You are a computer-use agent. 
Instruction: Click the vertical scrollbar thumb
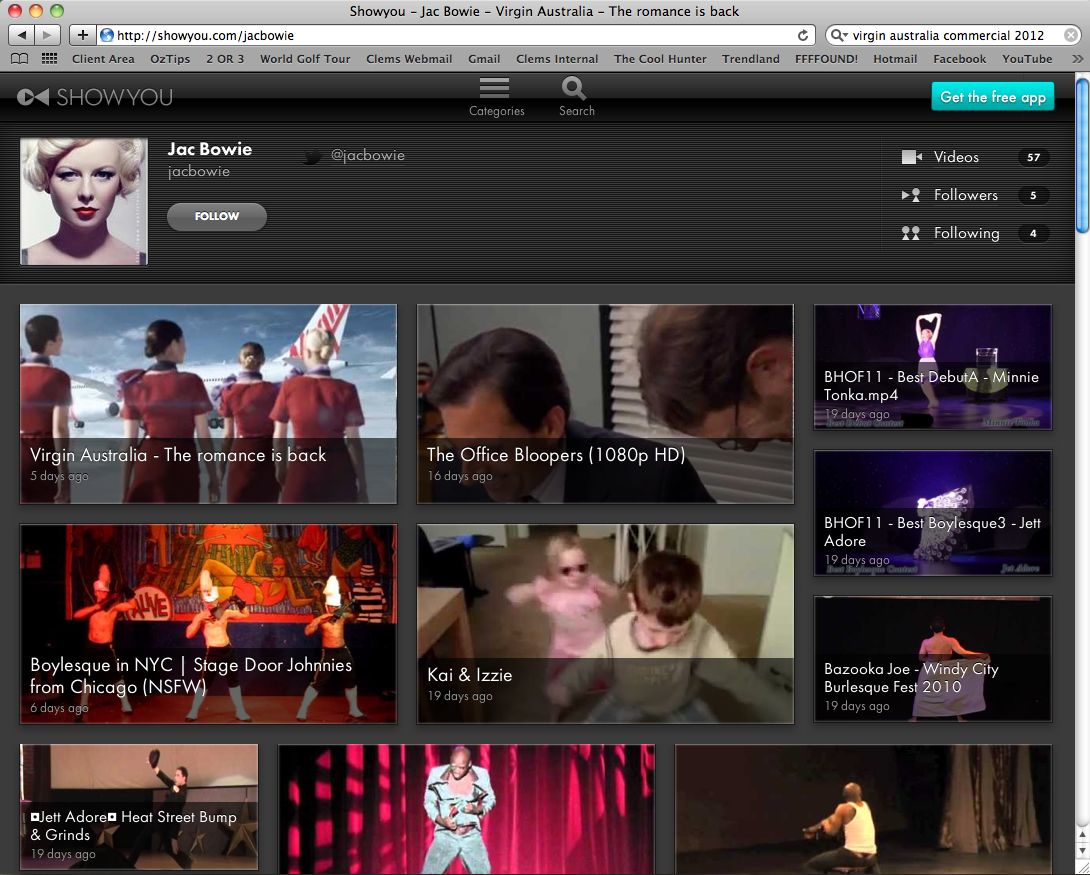(x=1082, y=156)
